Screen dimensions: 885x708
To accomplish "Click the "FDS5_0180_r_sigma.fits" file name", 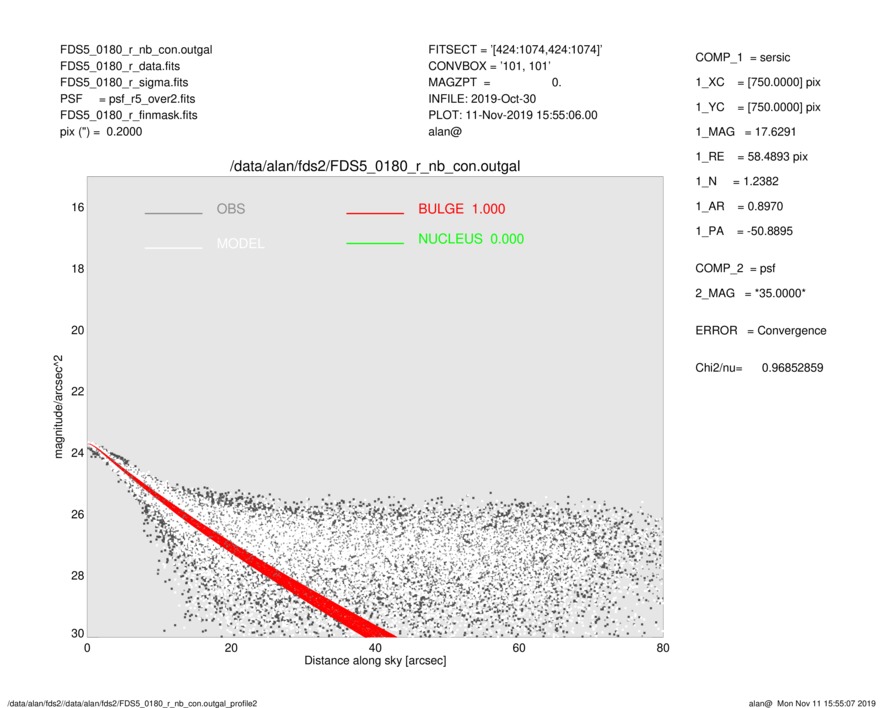I will 124,82.
